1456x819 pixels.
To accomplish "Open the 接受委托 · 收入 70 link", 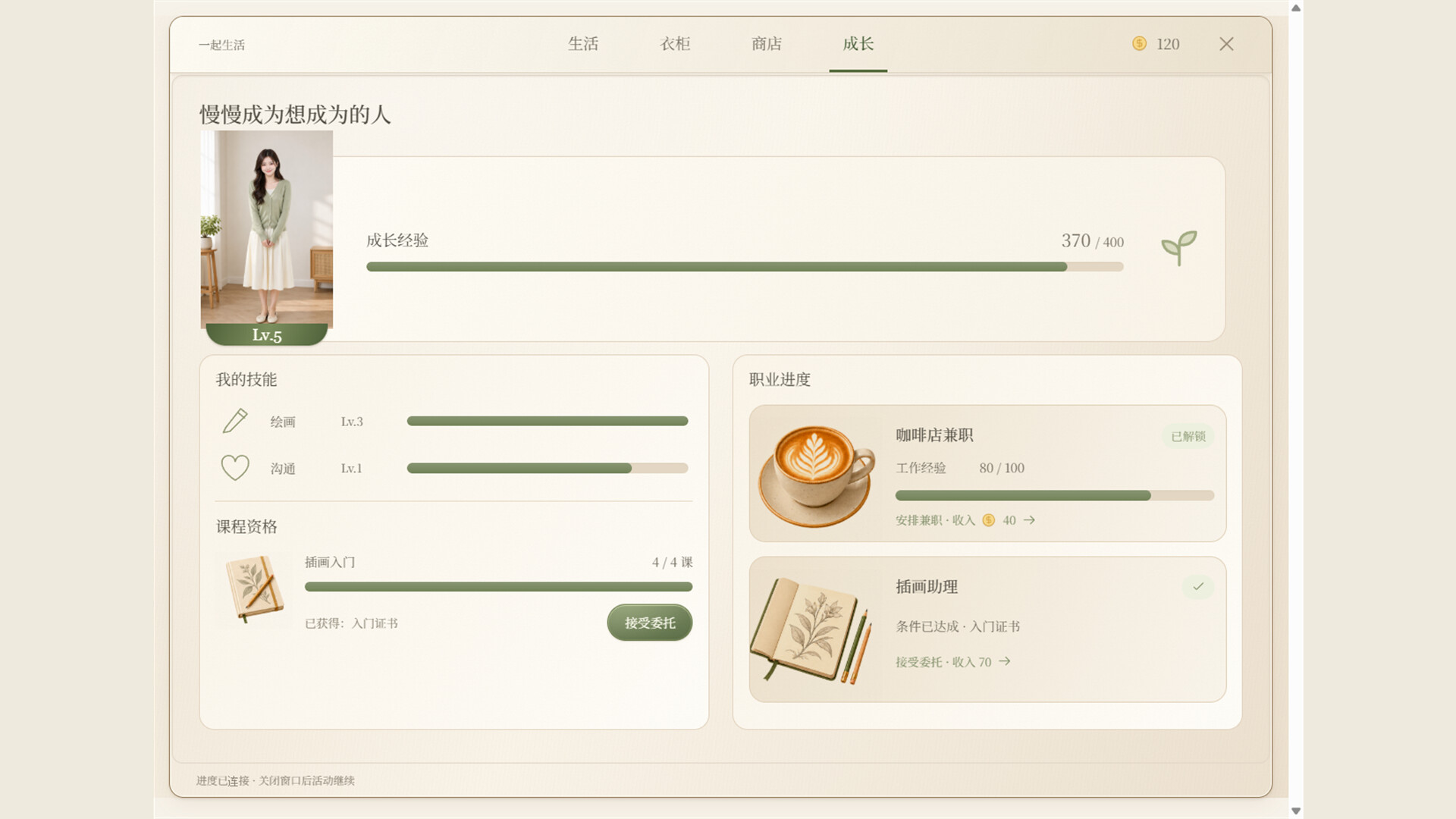I will coord(953,662).
